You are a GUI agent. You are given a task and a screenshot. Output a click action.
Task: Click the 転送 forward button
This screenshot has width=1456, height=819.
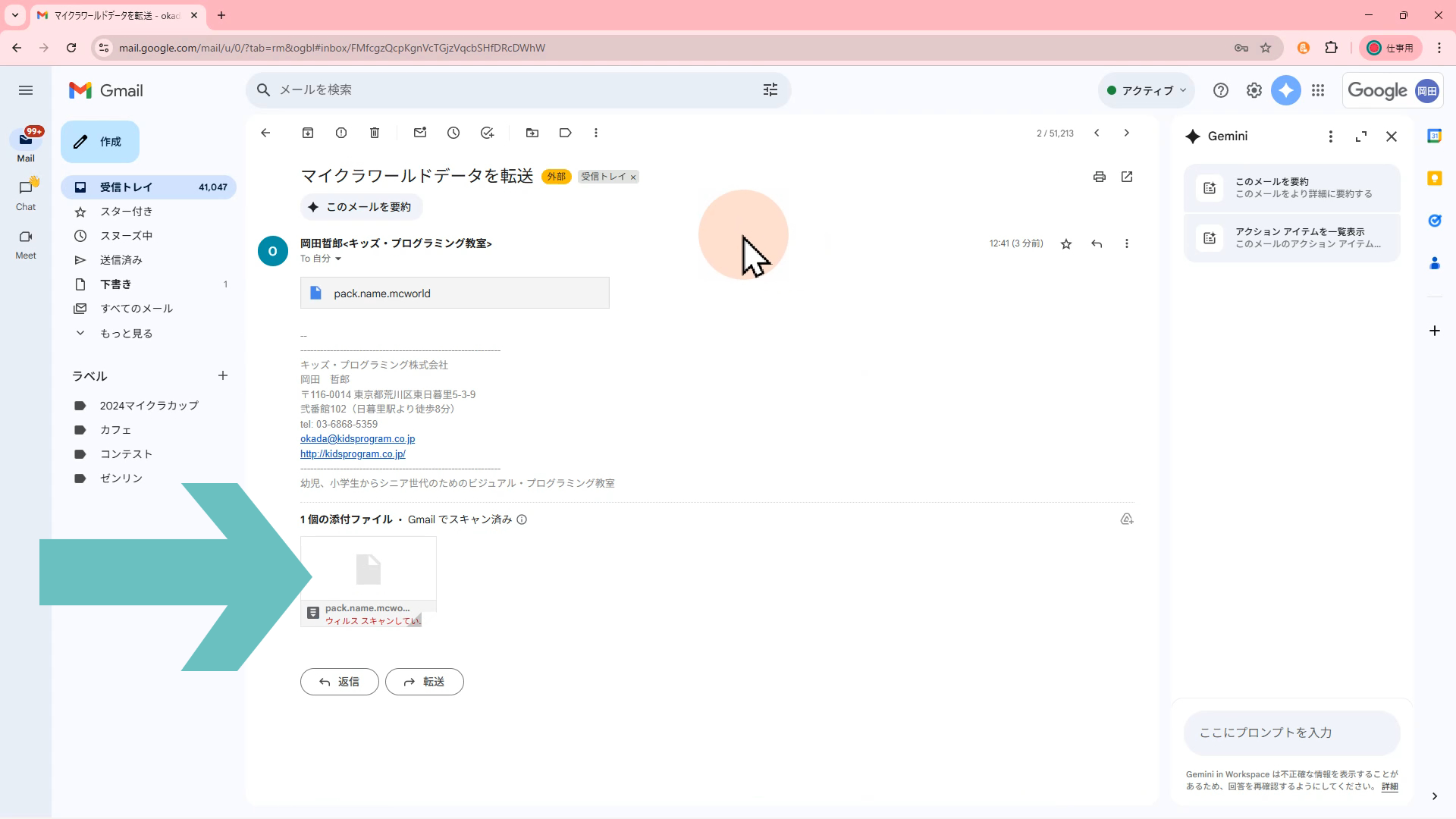[x=425, y=682]
